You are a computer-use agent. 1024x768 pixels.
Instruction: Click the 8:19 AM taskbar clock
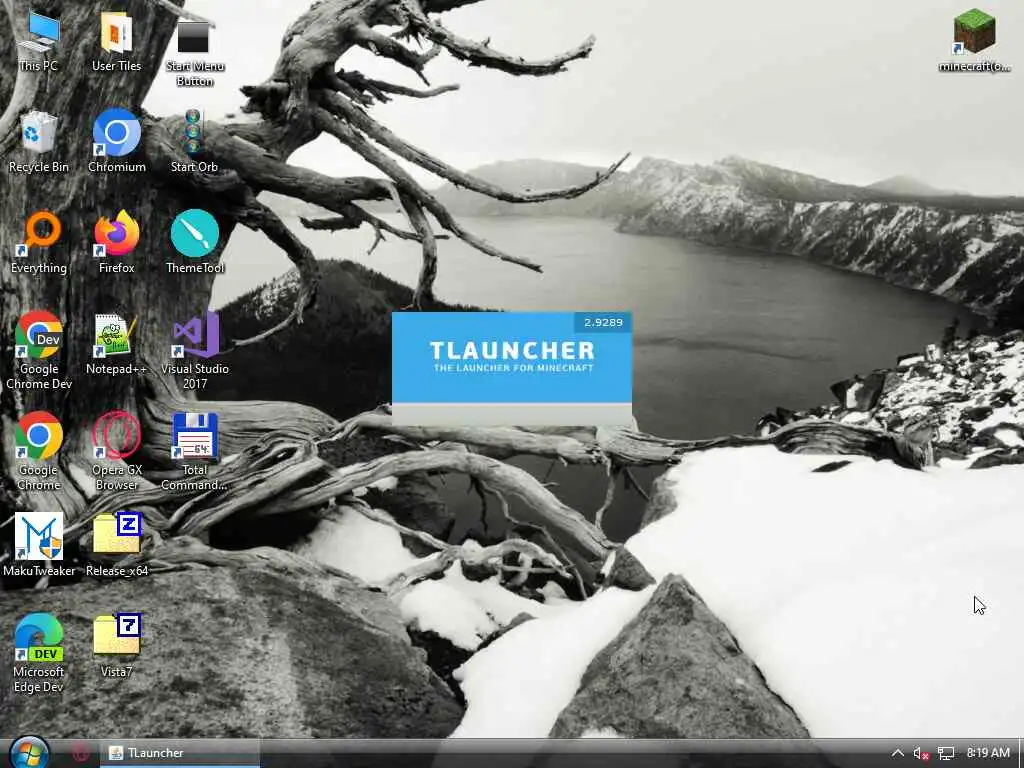tap(988, 753)
